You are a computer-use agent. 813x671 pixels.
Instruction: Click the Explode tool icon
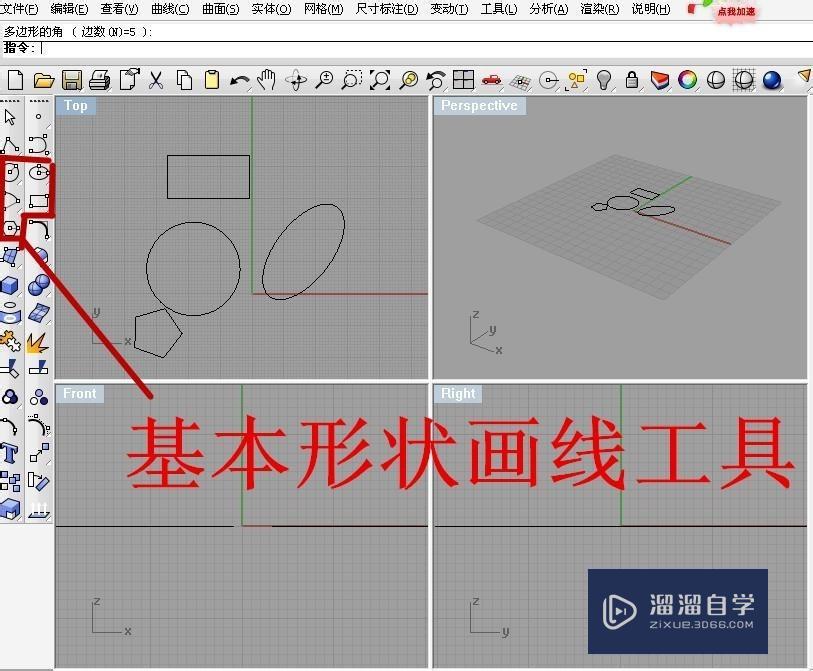(x=38, y=342)
